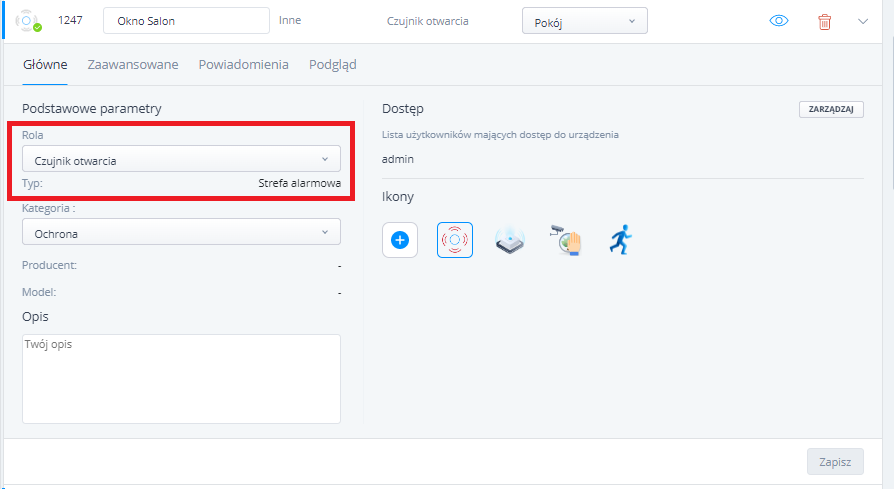Open the Powiadomienia tab
The width and height of the screenshot is (894, 489).
pyautogui.click(x=243, y=65)
